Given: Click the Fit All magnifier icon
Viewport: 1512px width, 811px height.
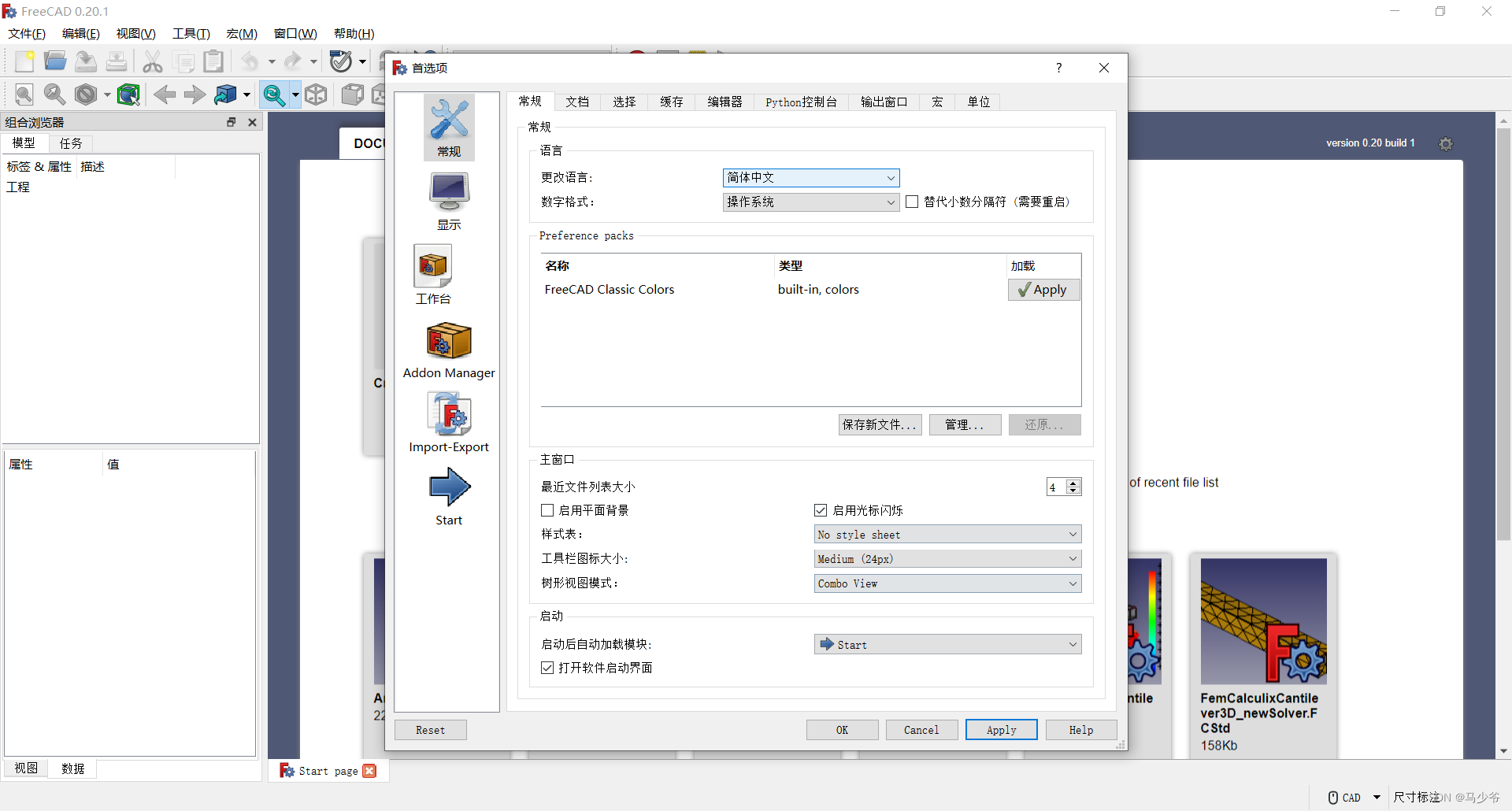Looking at the screenshot, I should pyautogui.click(x=24, y=94).
